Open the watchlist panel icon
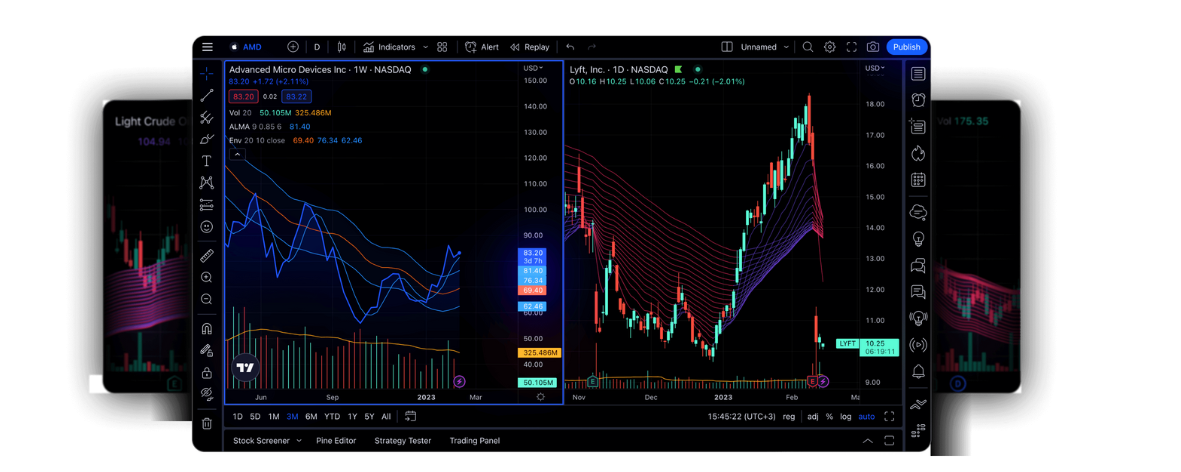 pyautogui.click(x=917, y=74)
